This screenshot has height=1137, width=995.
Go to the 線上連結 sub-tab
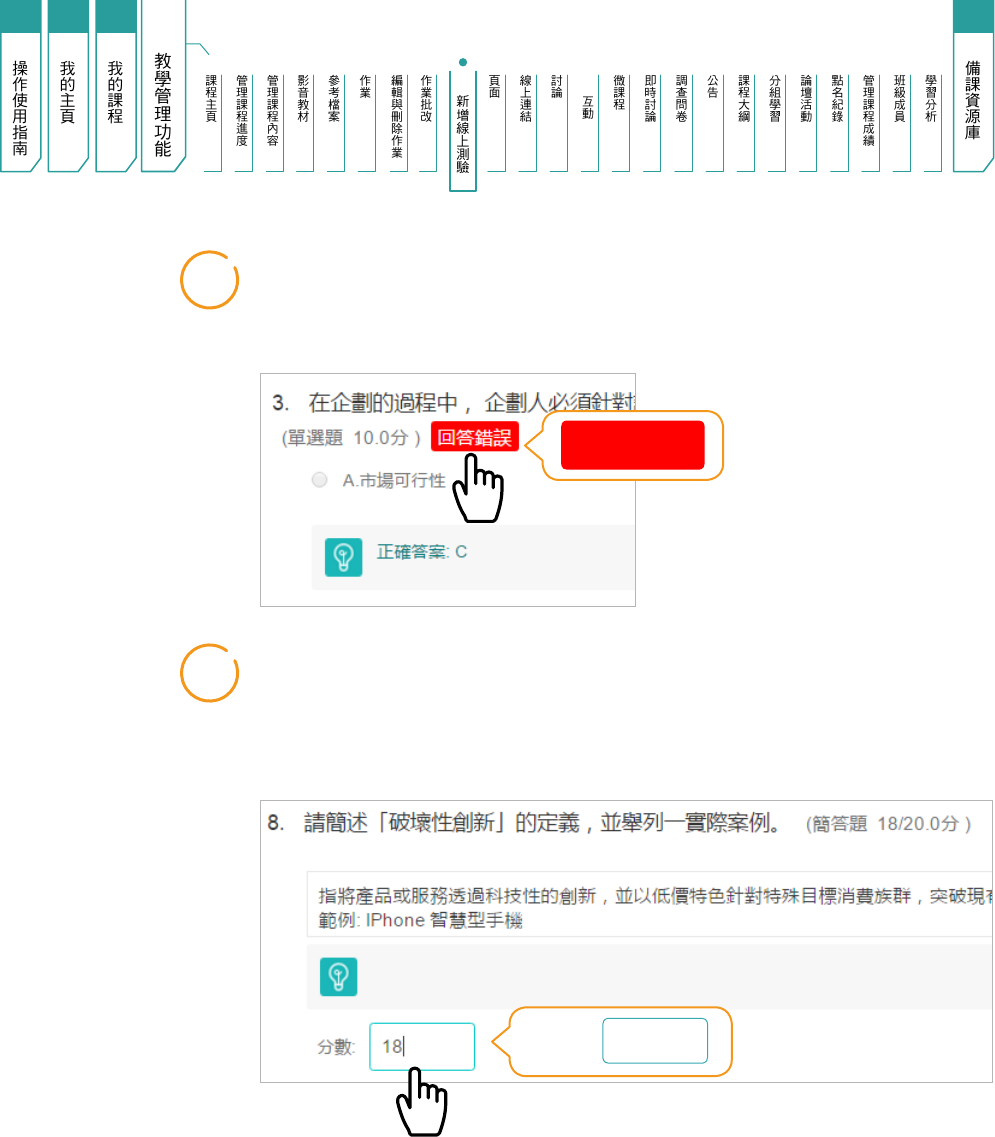click(527, 122)
